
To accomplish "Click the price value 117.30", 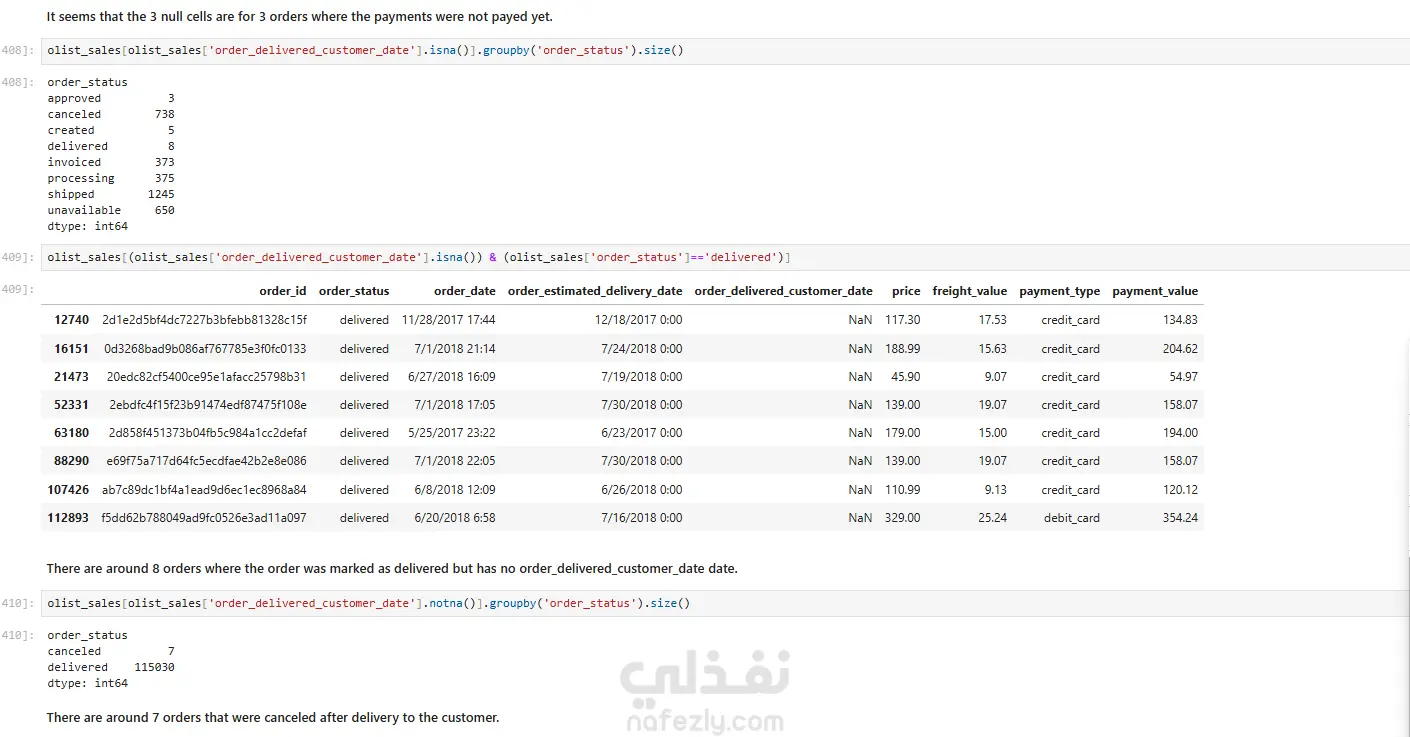I will (902, 320).
